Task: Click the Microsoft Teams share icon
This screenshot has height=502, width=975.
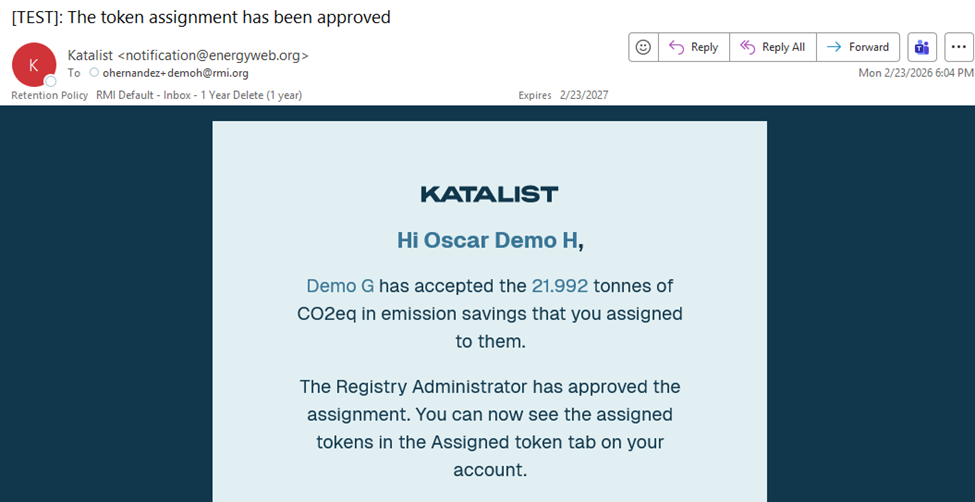Action: point(922,47)
